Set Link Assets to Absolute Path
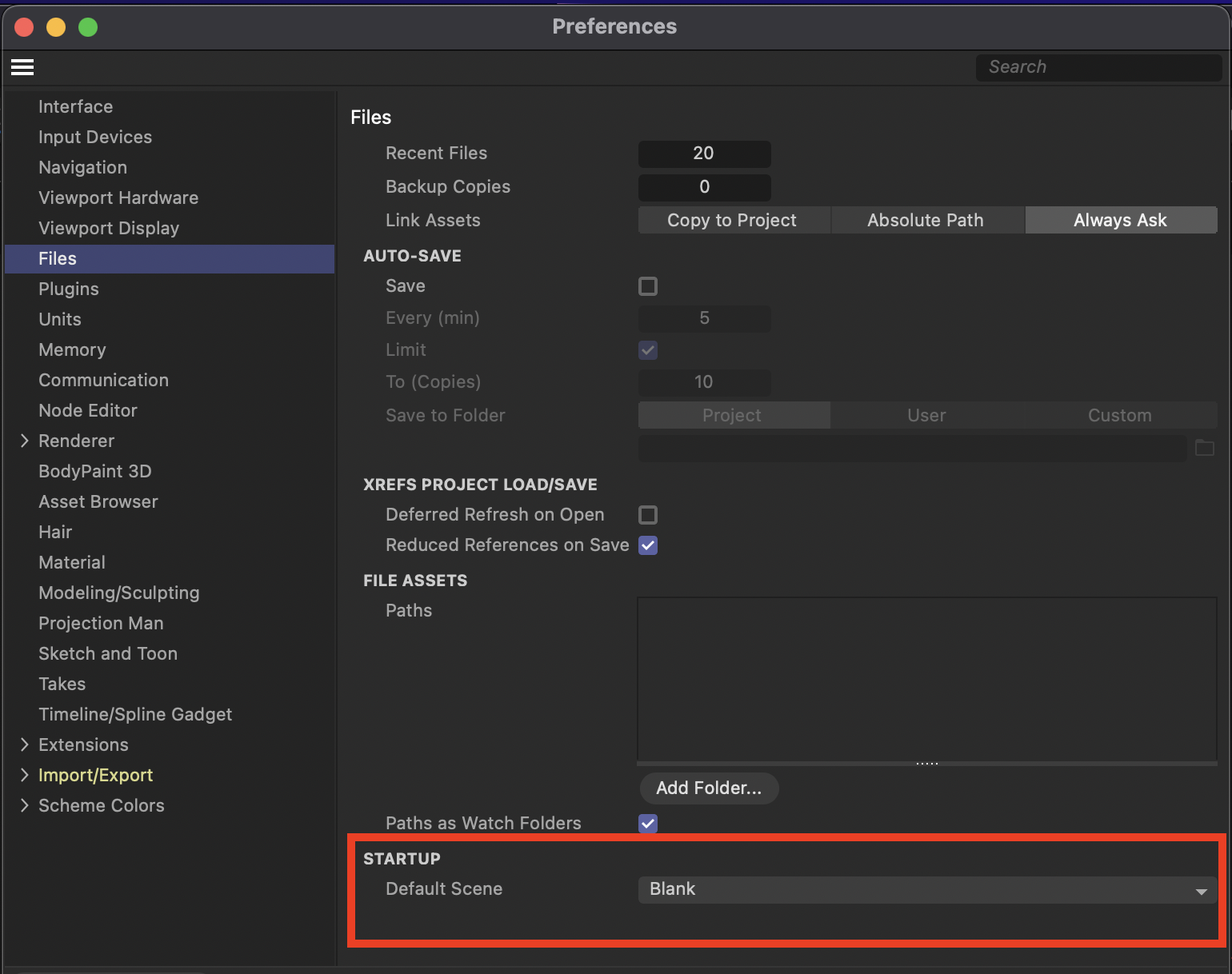 tap(926, 221)
